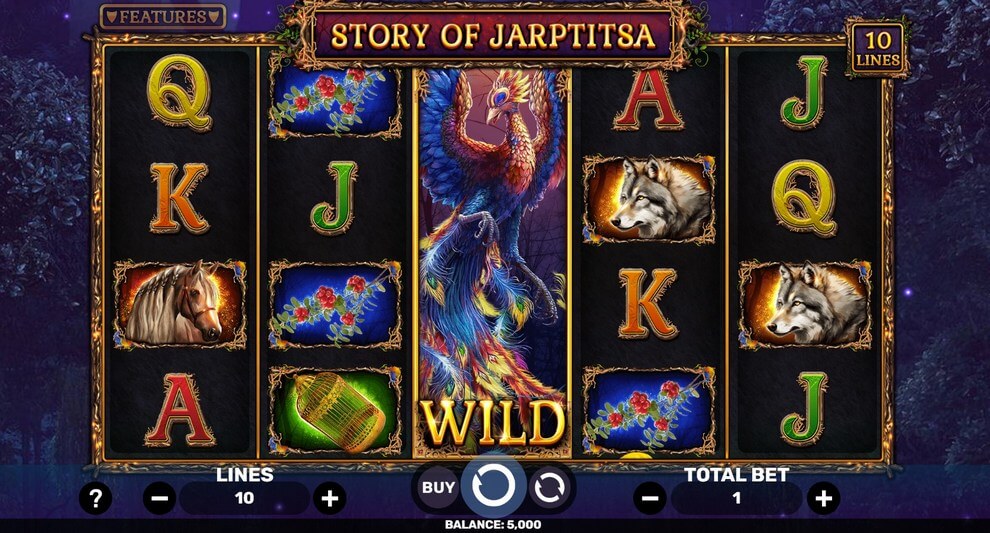Open the help question mark icon

pos(95,499)
